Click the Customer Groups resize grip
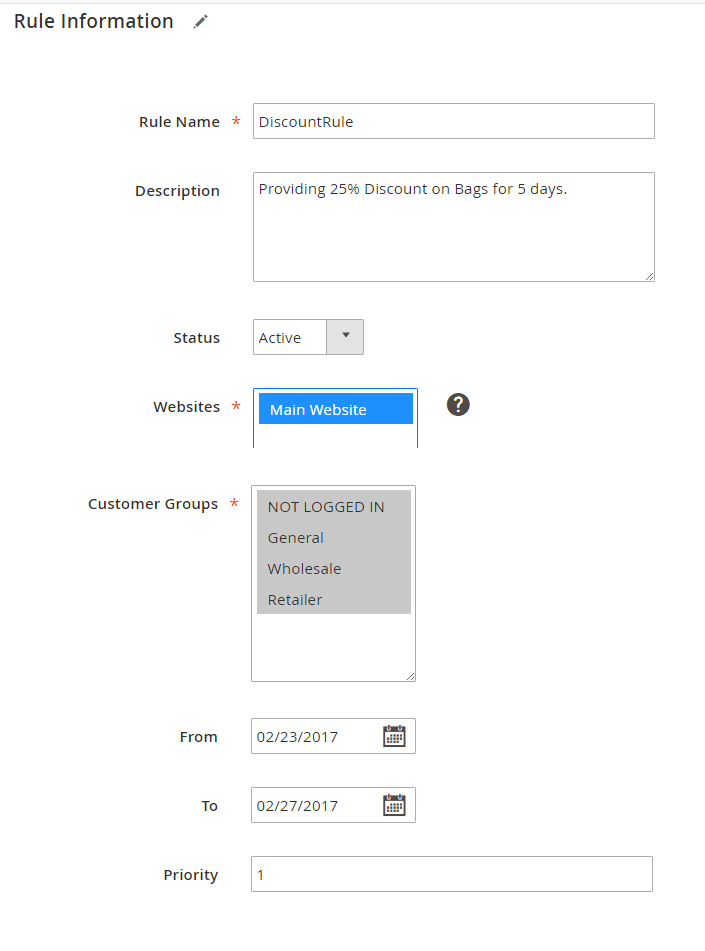Viewport: 705px width, 951px height. pos(411,676)
